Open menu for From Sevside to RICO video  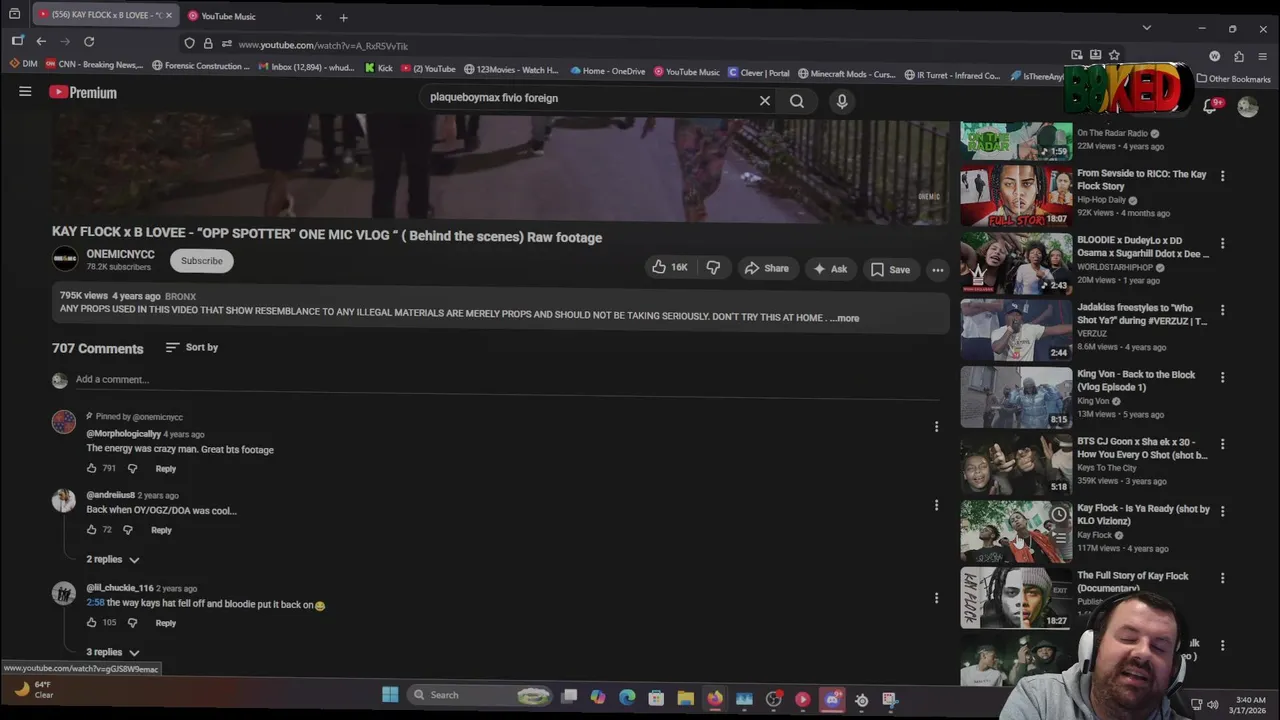[x=1222, y=176]
